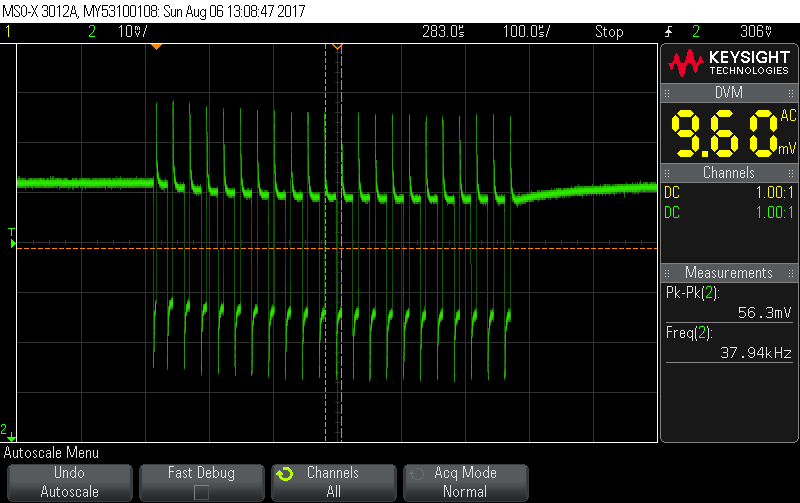Expand the DVM panel header
800x503 pixels.
tap(728, 92)
